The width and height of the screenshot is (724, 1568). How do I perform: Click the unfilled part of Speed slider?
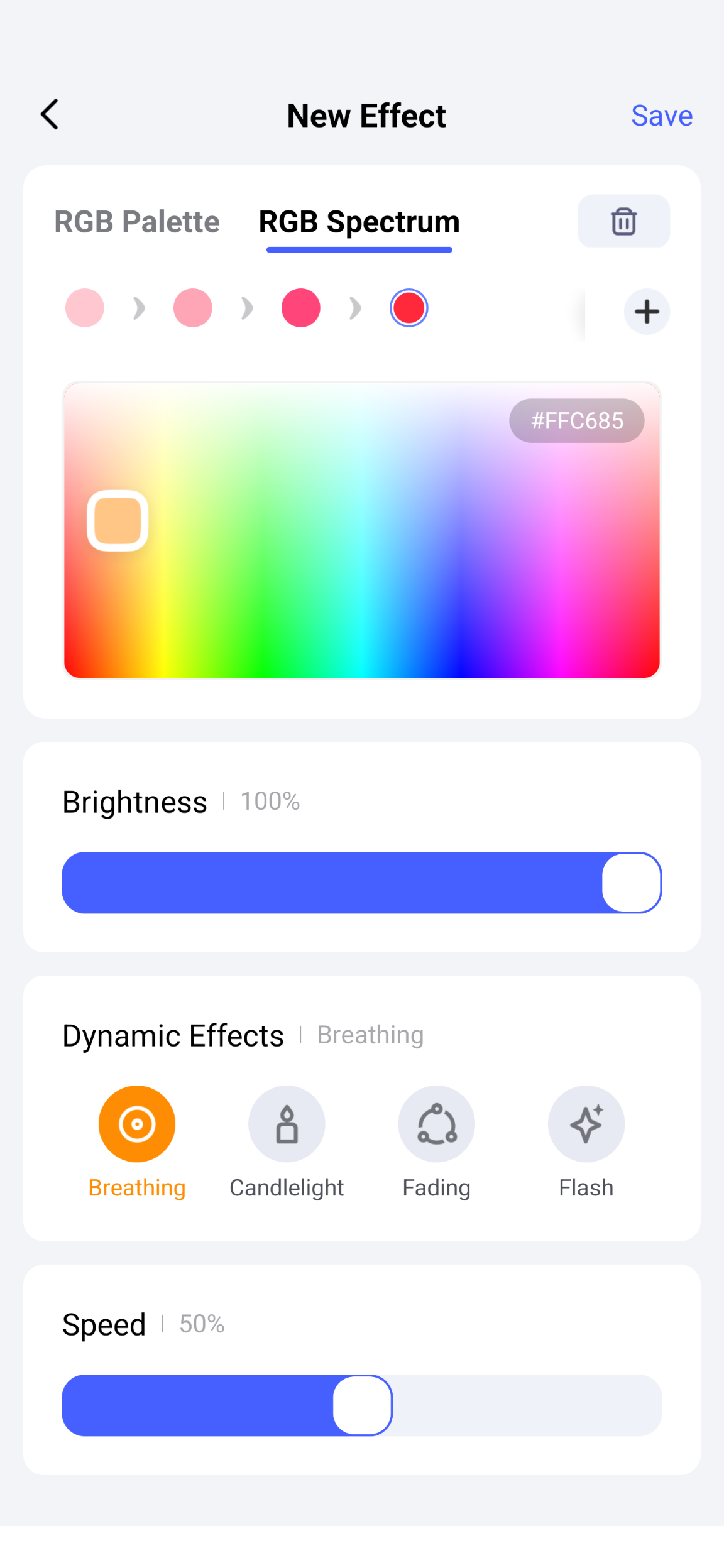tap(528, 1405)
